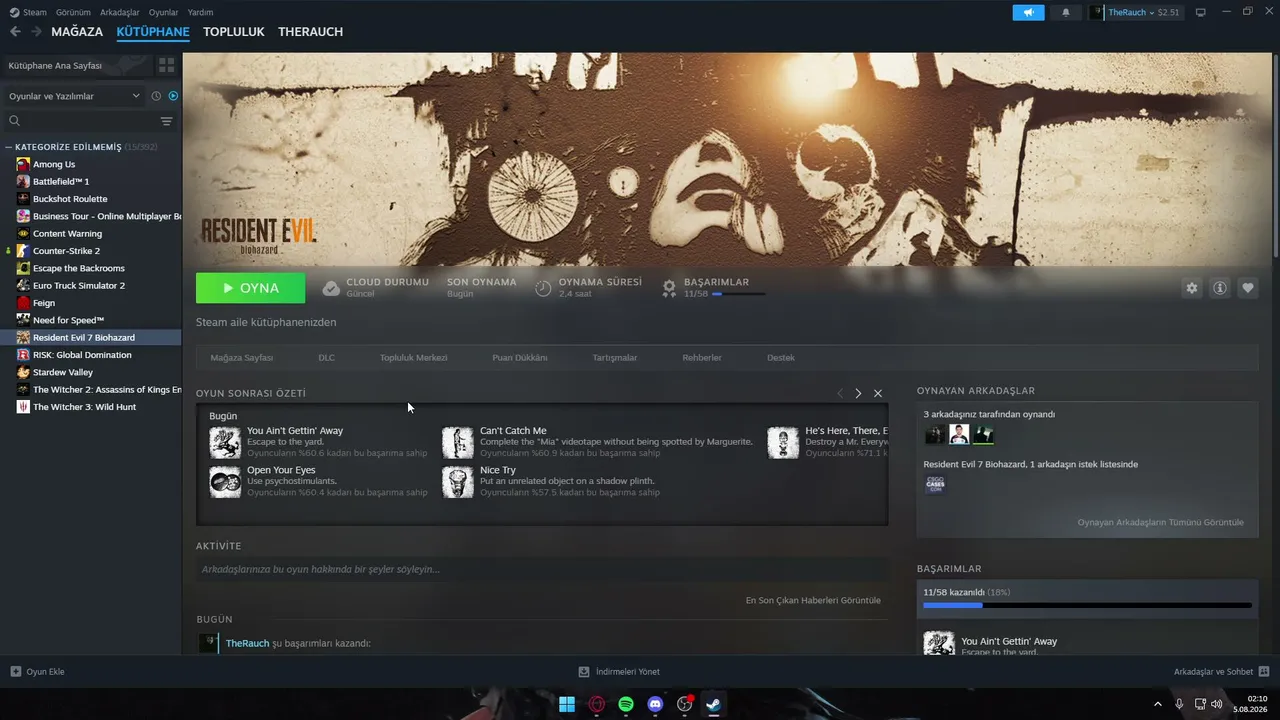Show game info panel icon
1280x720 pixels.
pos(1220,288)
